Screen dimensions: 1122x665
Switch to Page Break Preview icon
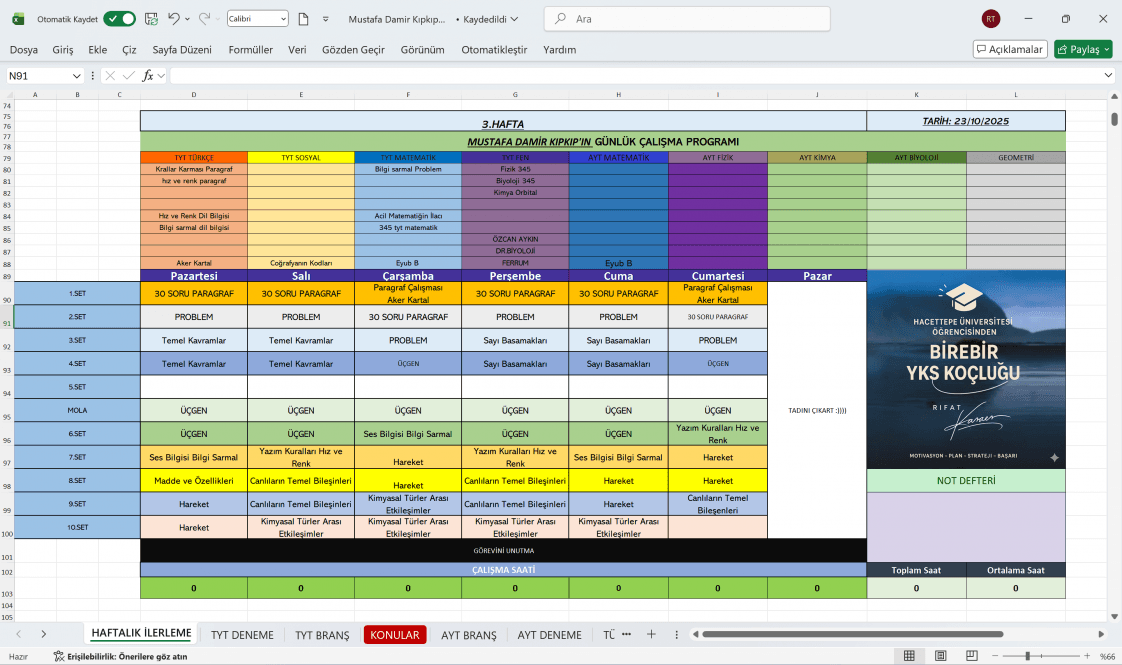coord(971,656)
